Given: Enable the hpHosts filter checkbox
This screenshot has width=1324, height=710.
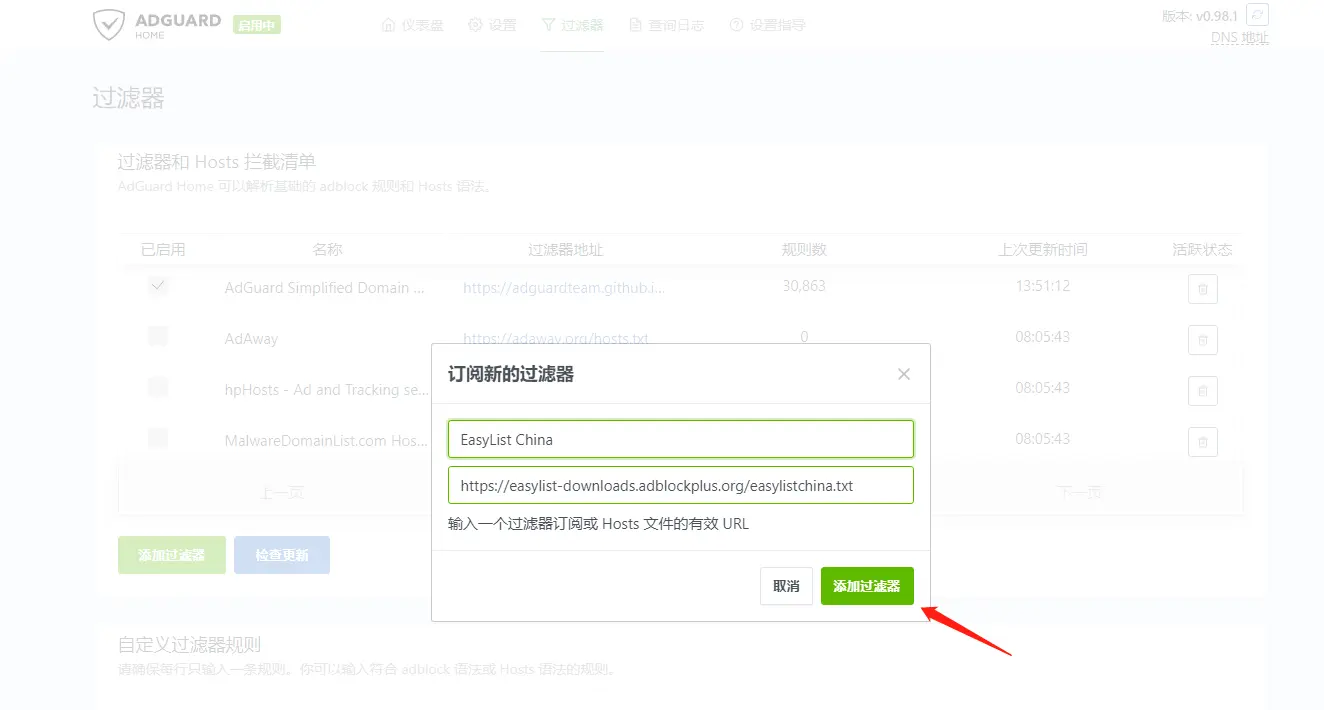Looking at the screenshot, I should coord(158,387).
